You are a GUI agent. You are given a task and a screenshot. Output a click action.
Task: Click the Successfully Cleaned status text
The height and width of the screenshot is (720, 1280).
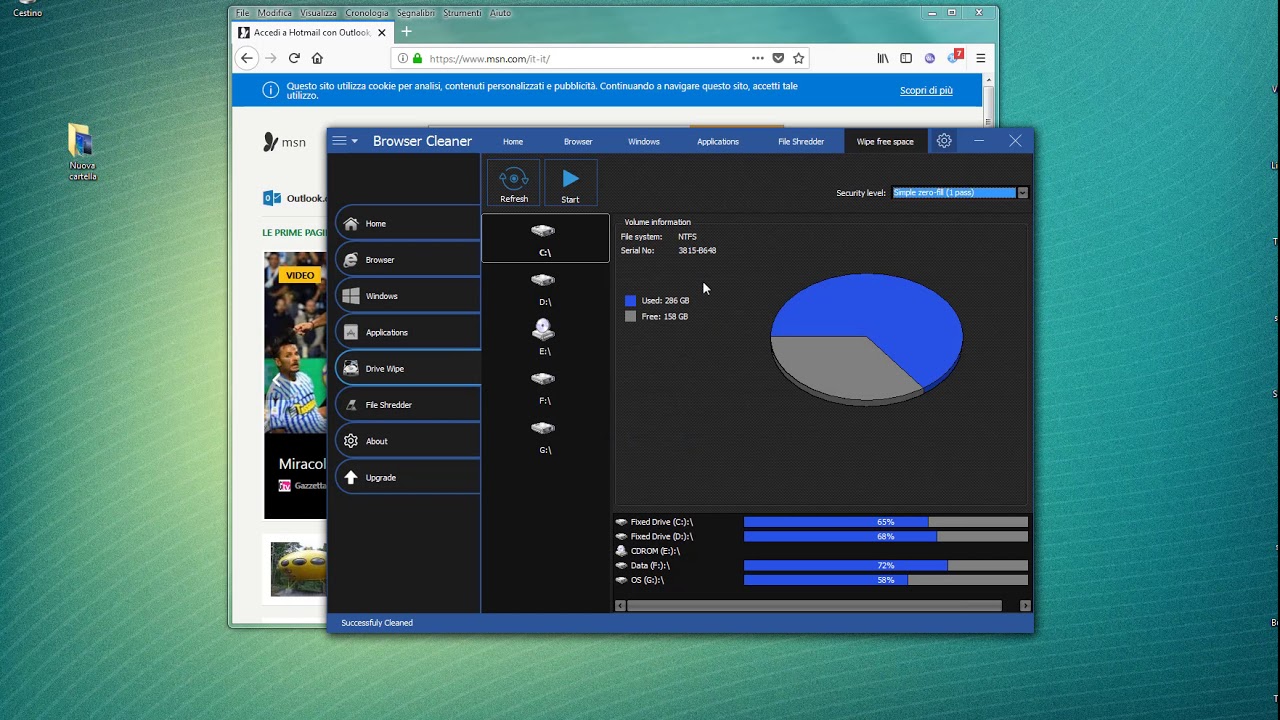pos(377,623)
